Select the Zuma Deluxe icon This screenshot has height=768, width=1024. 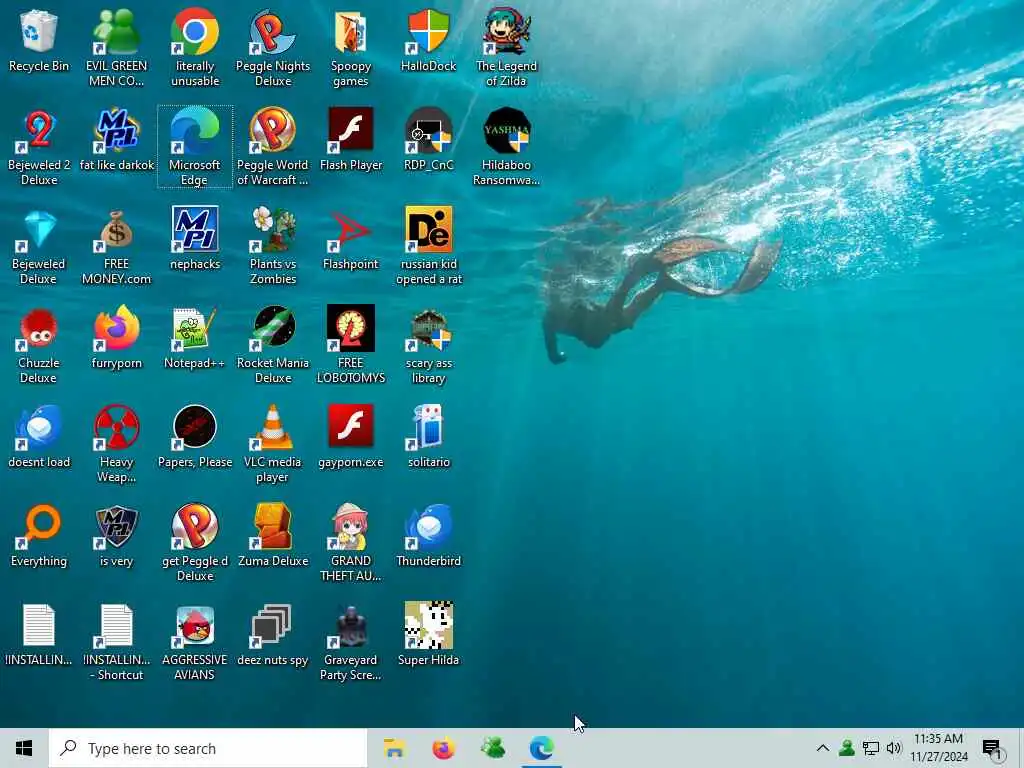click(x=273, y=536)
